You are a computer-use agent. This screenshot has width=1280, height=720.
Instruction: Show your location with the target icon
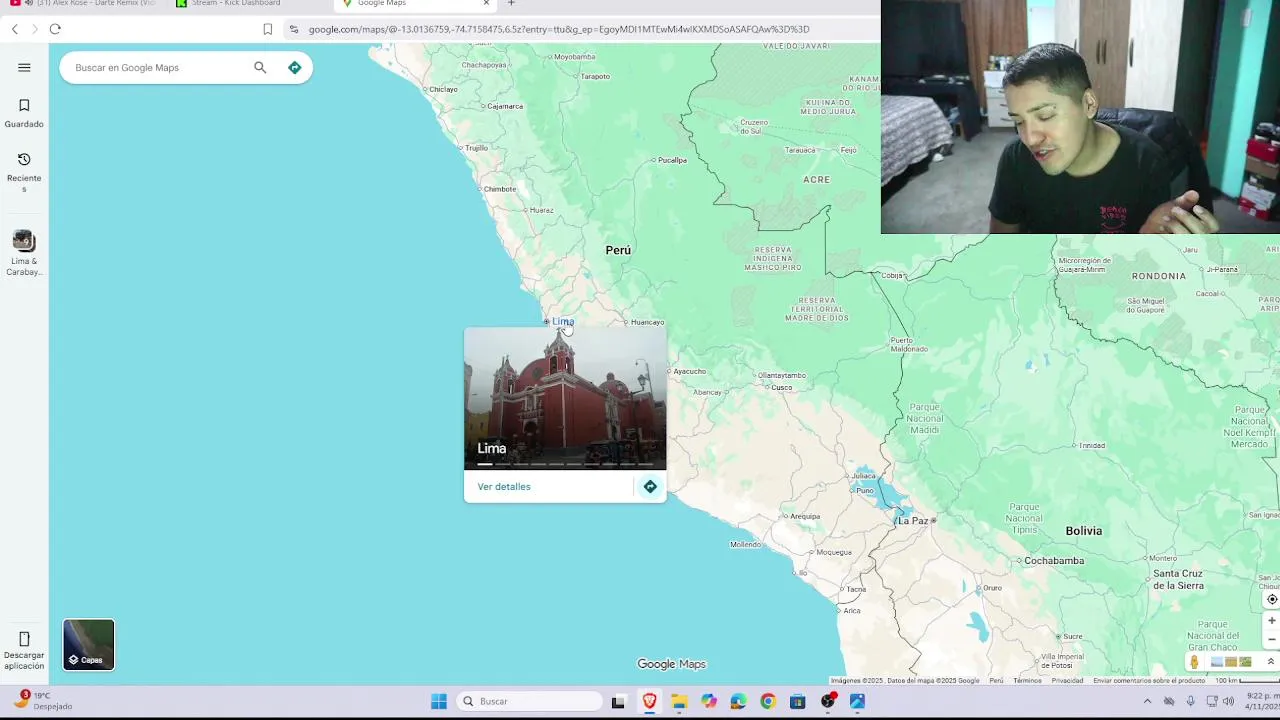click(x=1272, y=599)
